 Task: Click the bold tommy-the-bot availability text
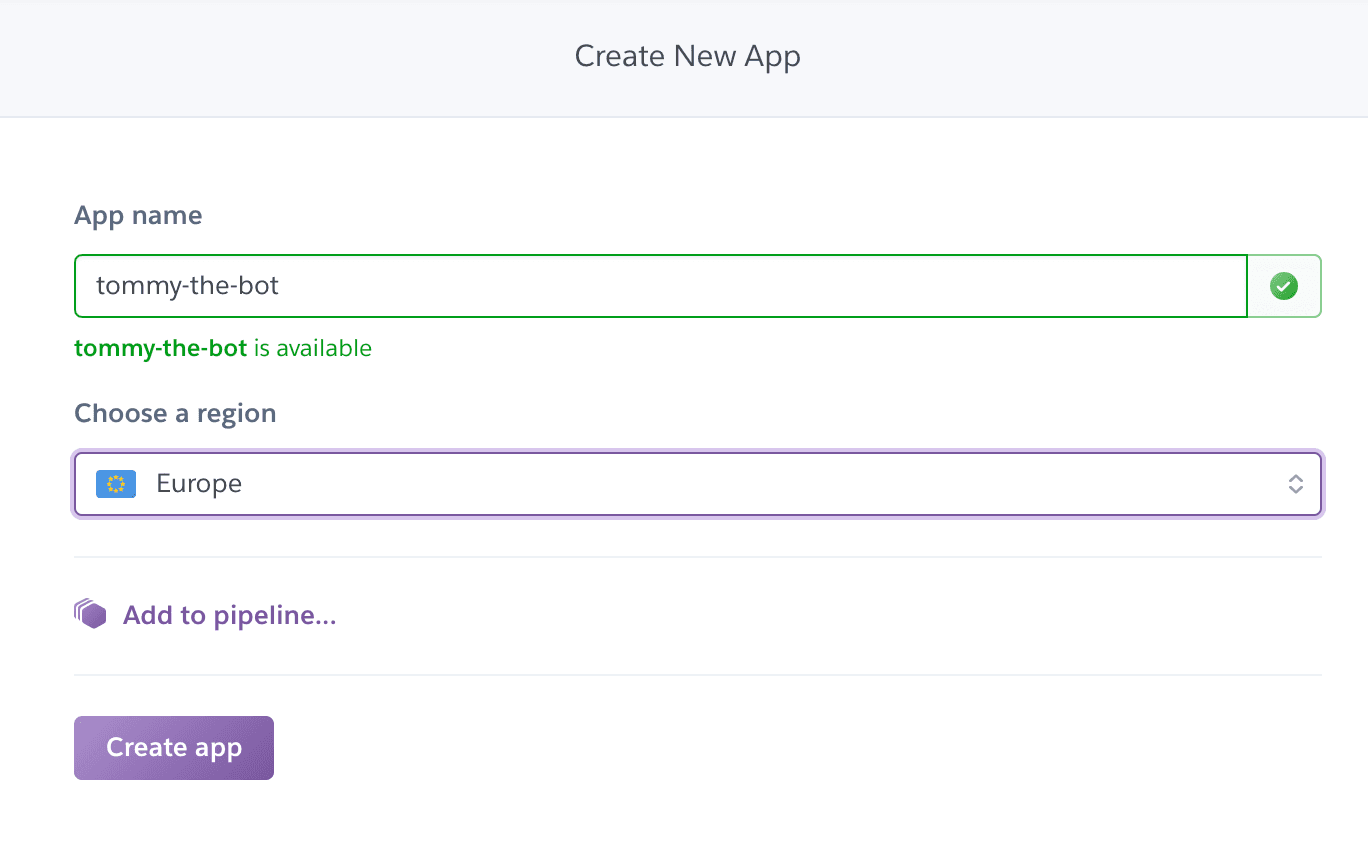(x=160, y=348)
